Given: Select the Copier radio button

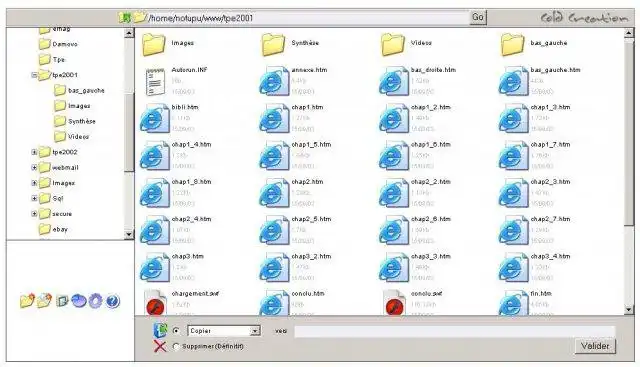Looking at the screenshot, I should 176,331.
